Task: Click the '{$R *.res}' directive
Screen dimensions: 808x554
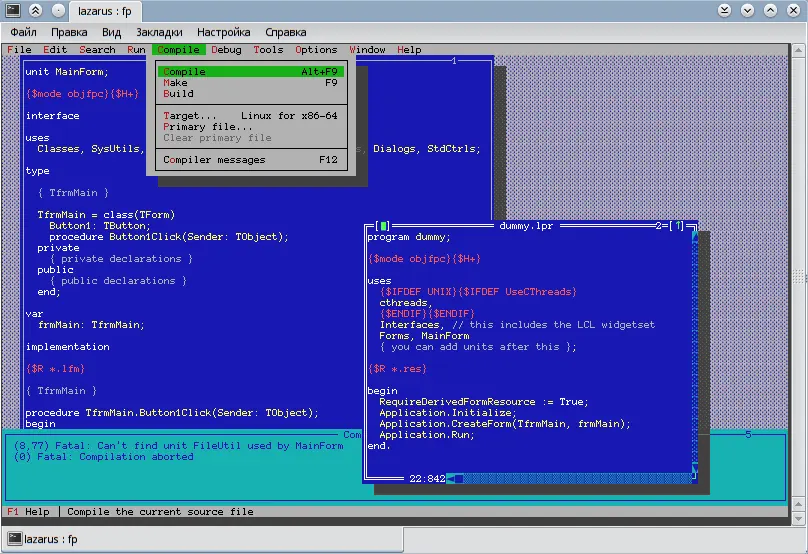Action: tap(397, 369)
